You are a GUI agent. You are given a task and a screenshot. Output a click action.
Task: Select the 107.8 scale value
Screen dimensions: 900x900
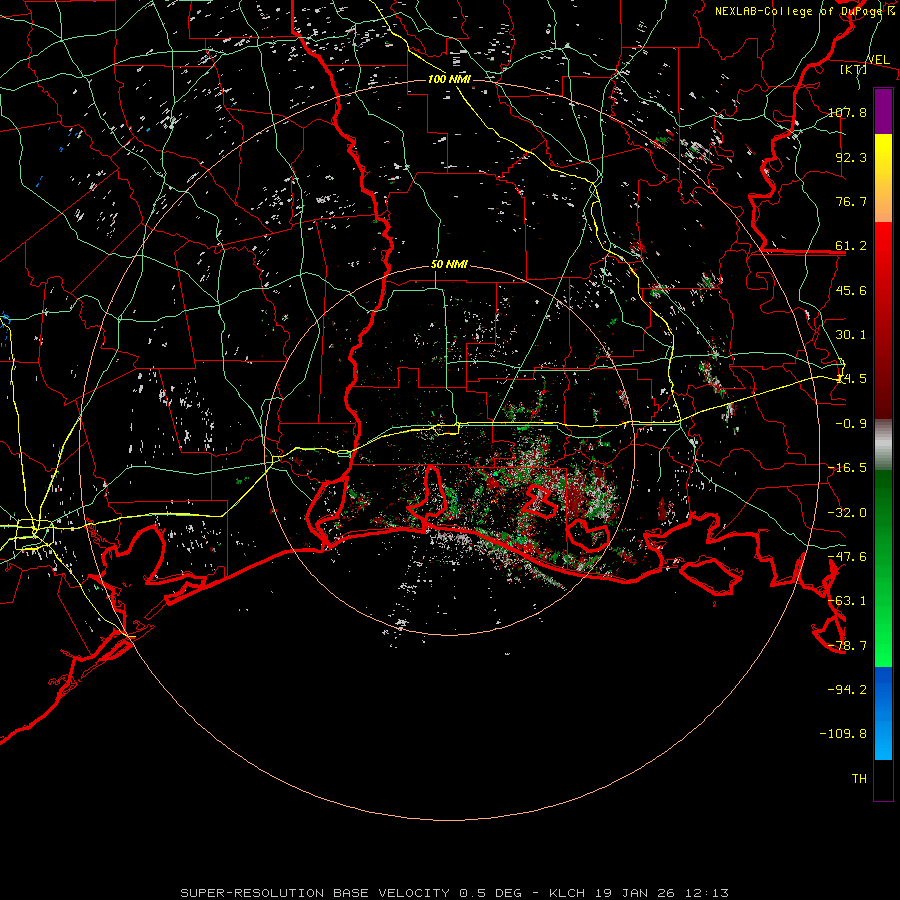coord(847,112)
